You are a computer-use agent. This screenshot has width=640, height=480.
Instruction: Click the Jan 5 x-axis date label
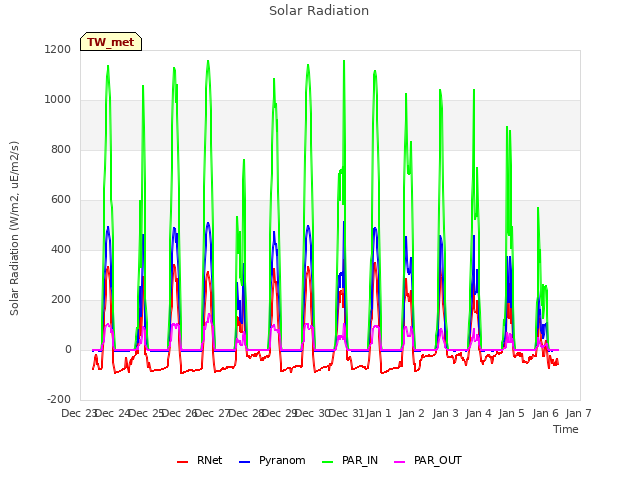pyautogui.click(x=512, y=413)
